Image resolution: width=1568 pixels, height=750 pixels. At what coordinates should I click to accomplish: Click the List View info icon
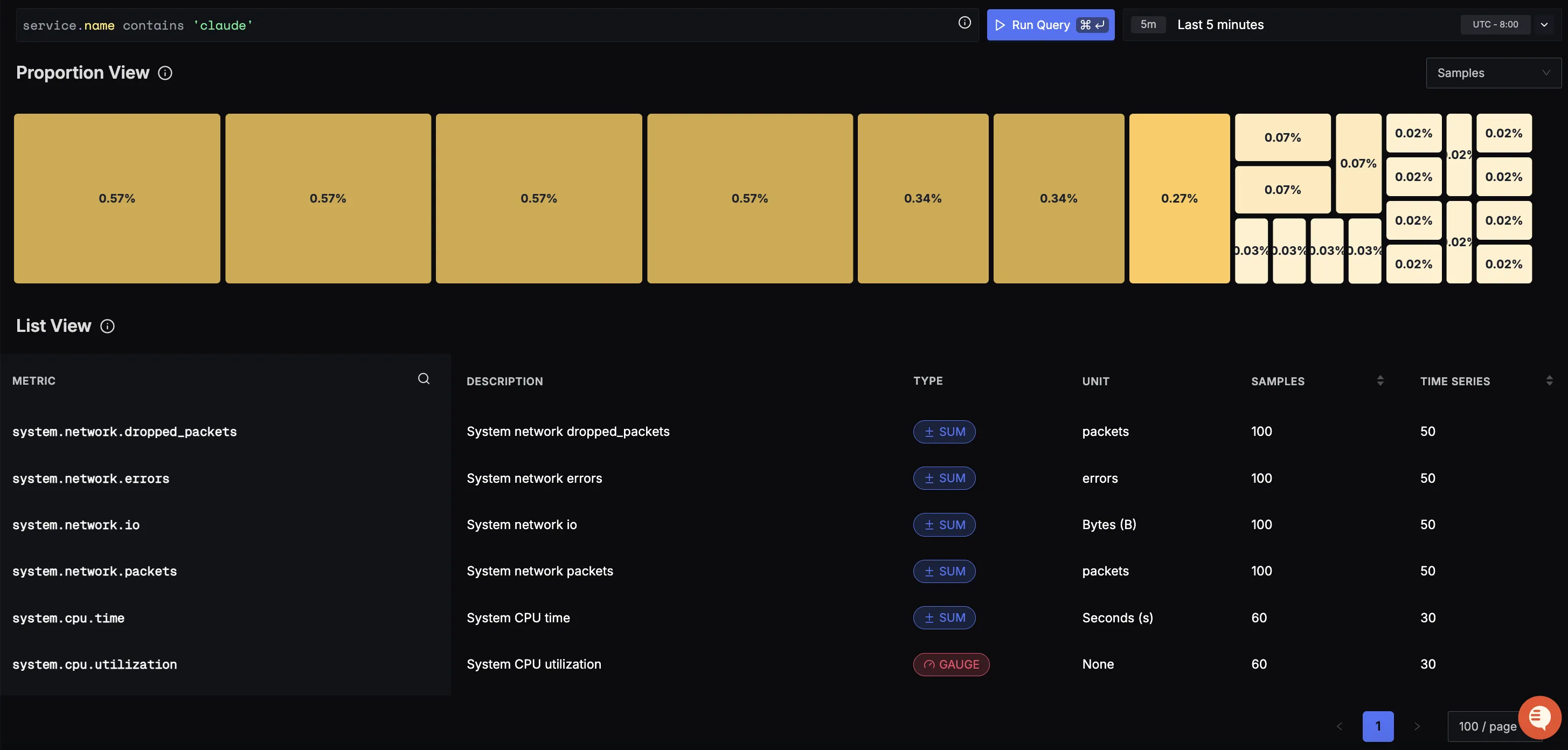(x=107, y=327)
